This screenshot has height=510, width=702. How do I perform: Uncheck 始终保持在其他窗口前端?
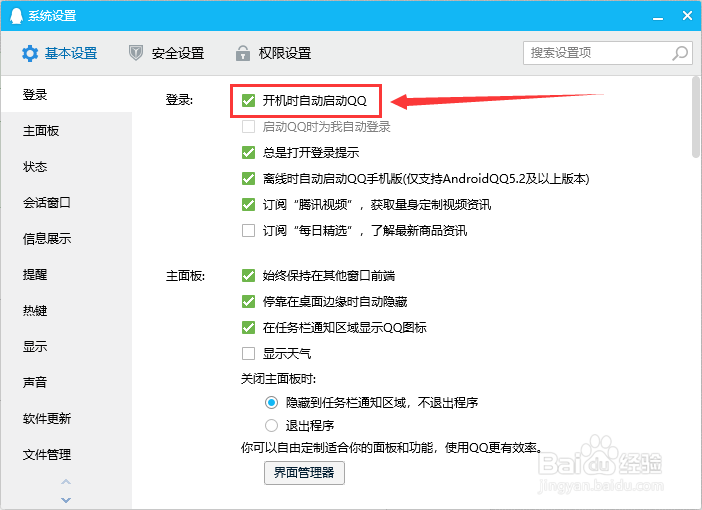(x=248, y=275)
